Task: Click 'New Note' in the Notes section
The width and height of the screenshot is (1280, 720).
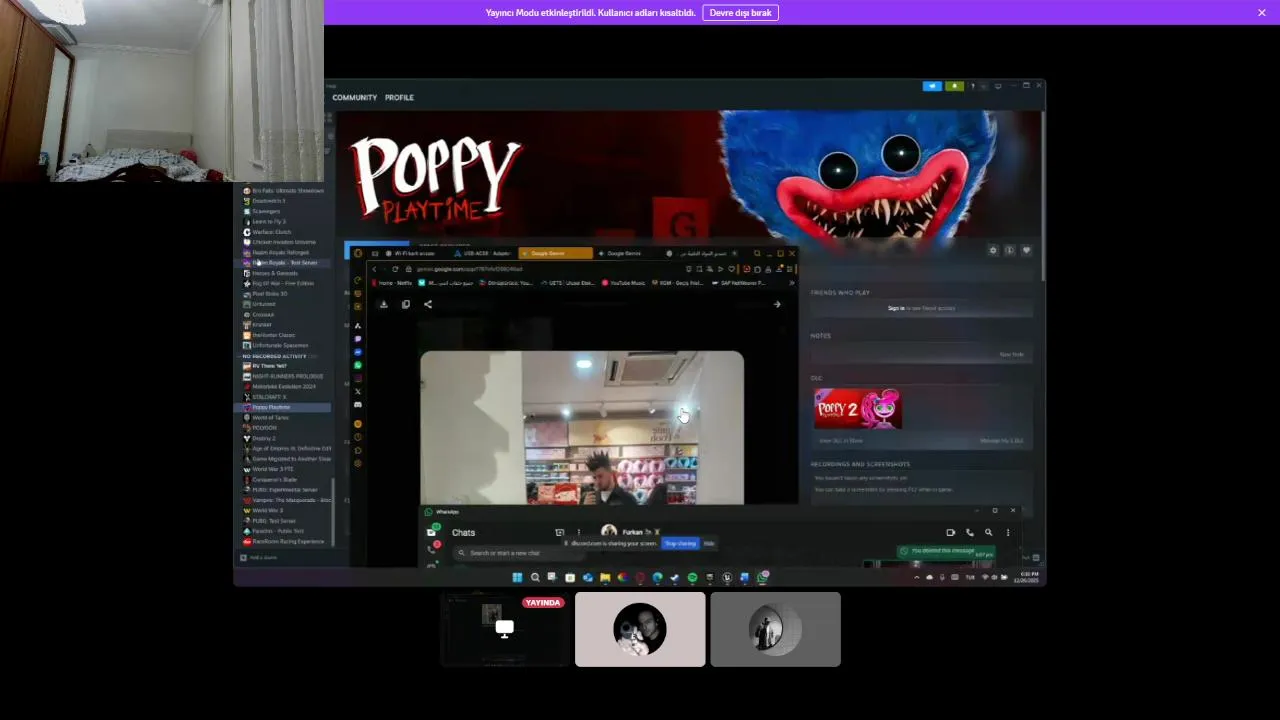Action: pos(1012,355)
